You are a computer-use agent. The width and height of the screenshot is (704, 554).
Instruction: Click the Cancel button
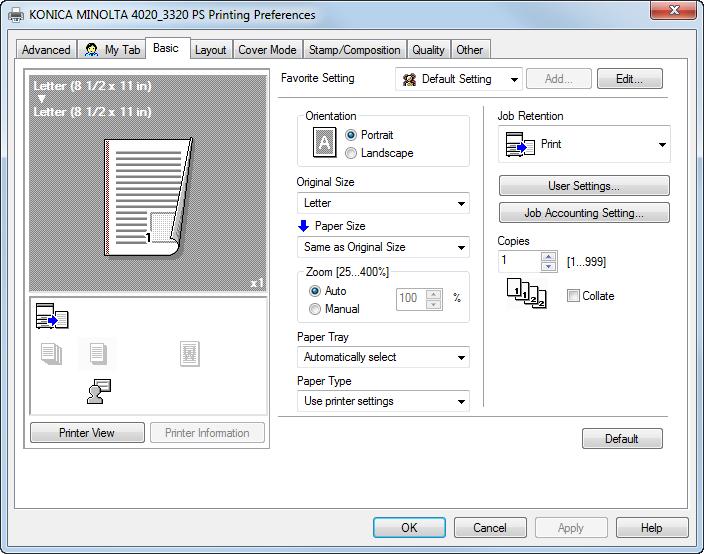tap(490, 528)
